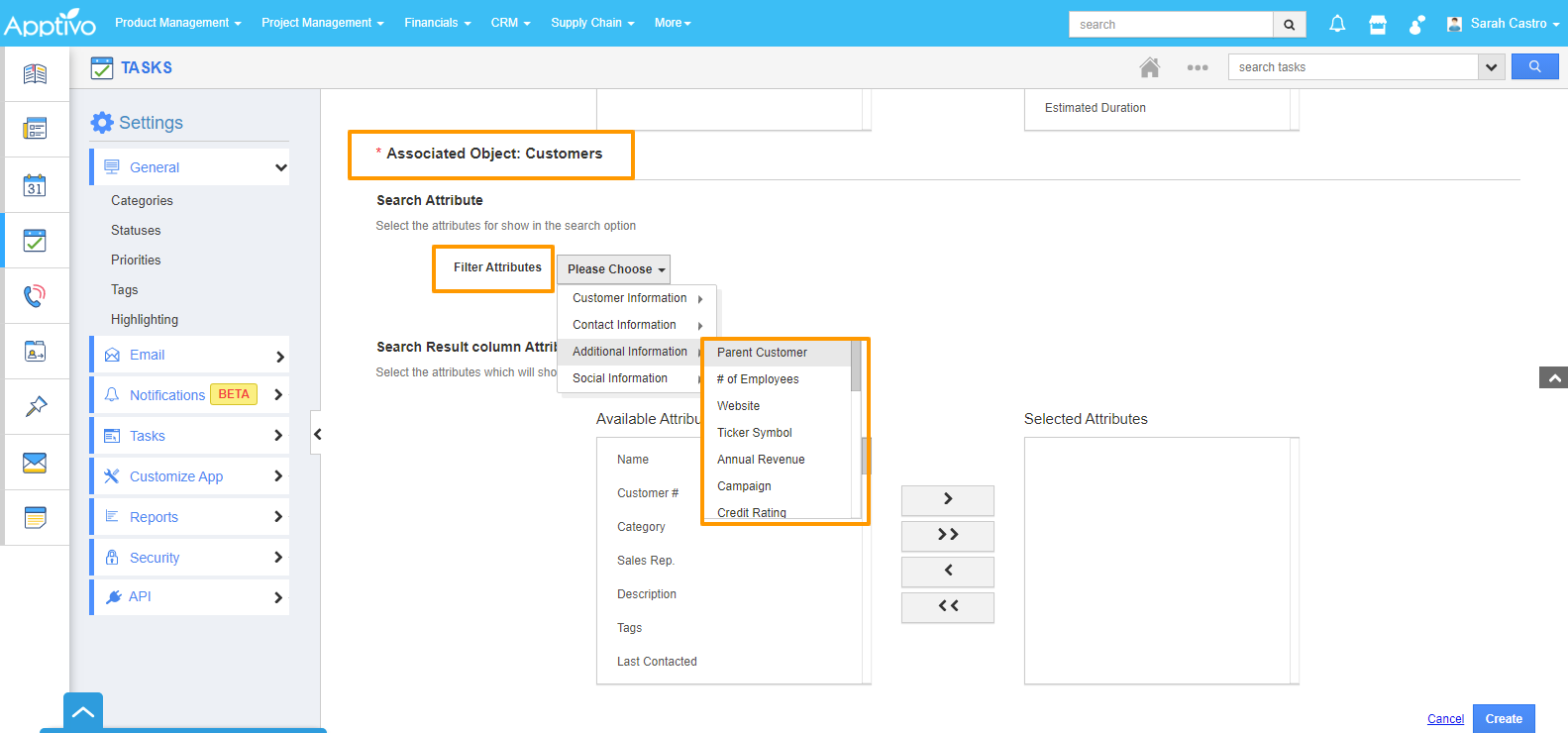Click the pushpin icon in left sidebar

[x=35, y=406]
